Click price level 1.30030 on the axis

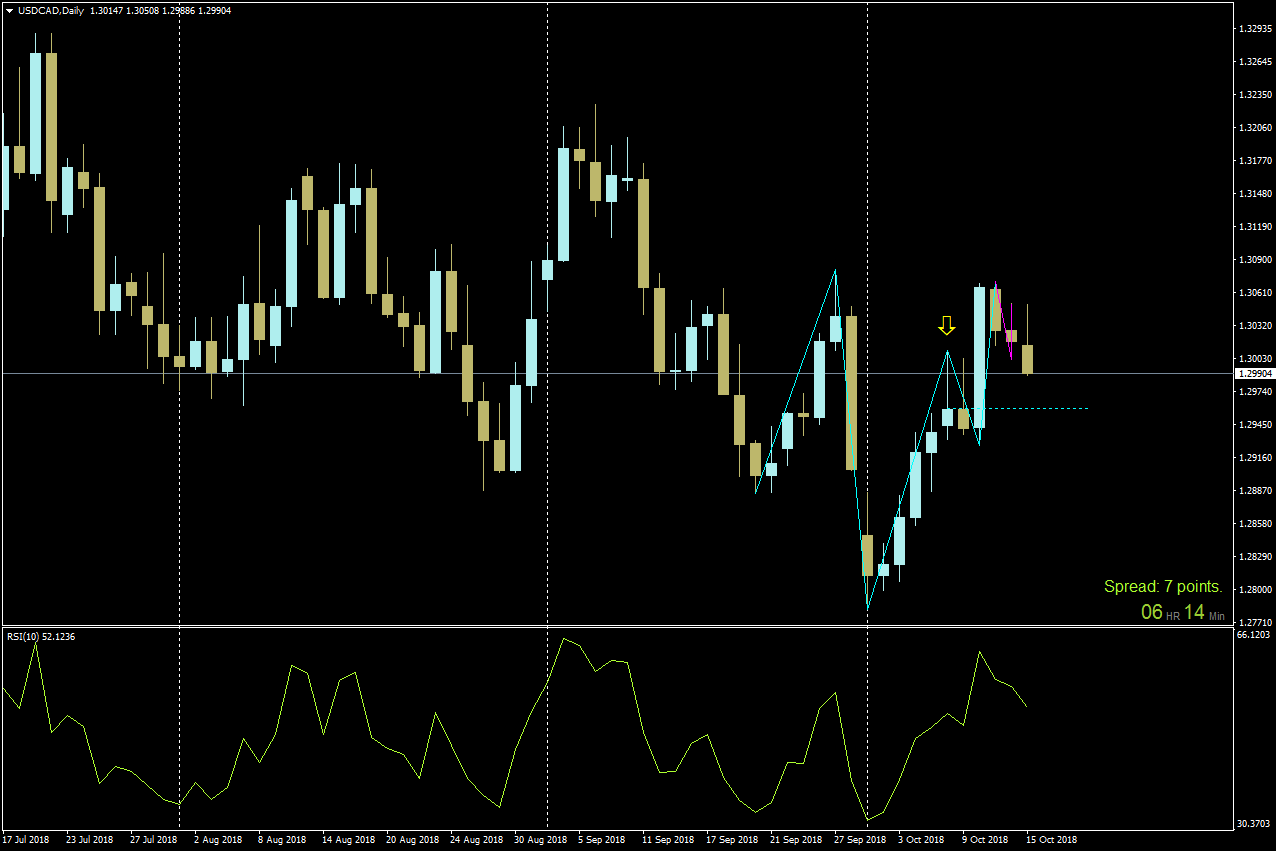(x=1254, y=359)
